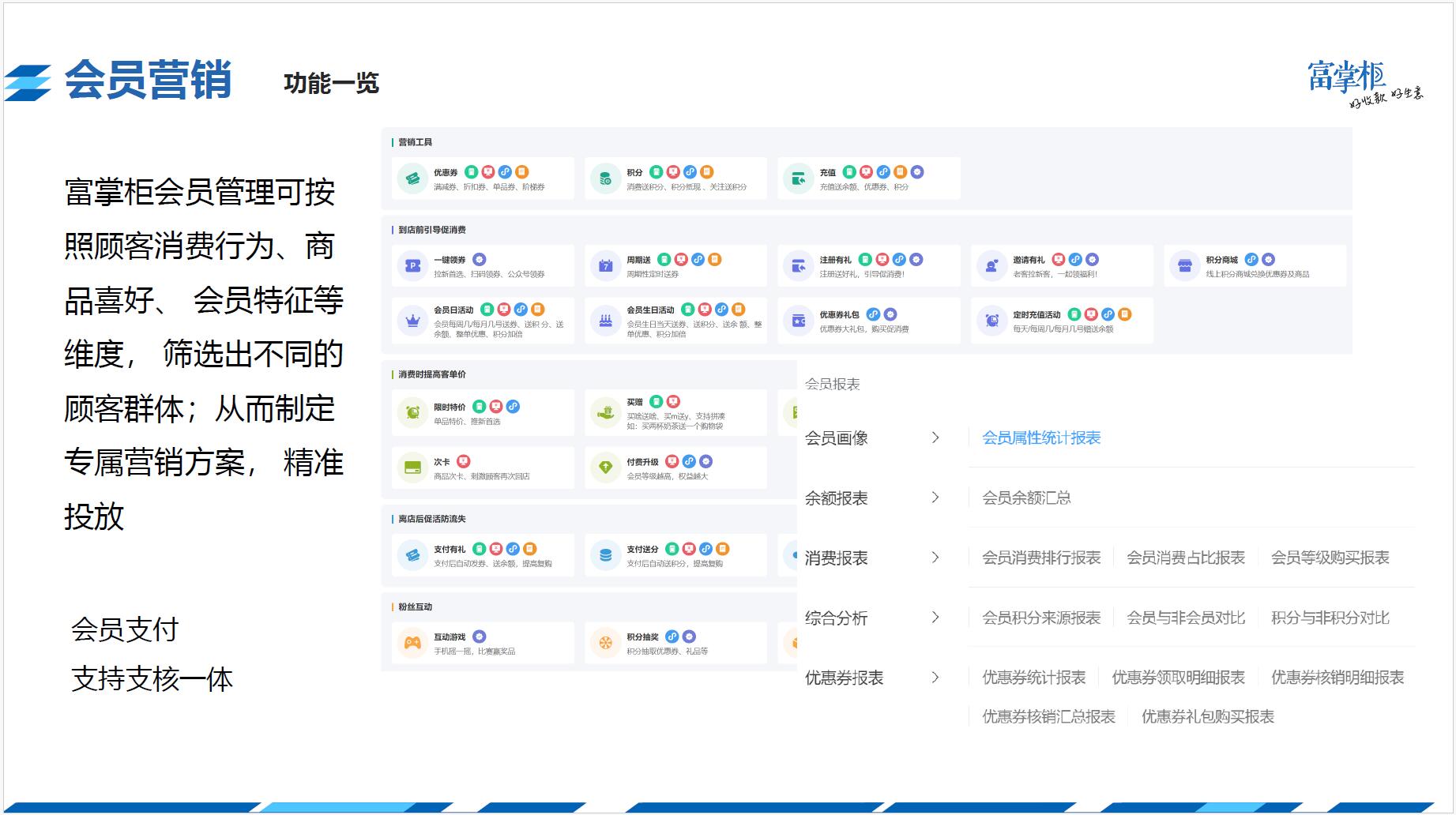Viewport: 1456px width, 815px height.
Task: Select the 互动游戏 gamepad icon
Action: click(412, 643)
